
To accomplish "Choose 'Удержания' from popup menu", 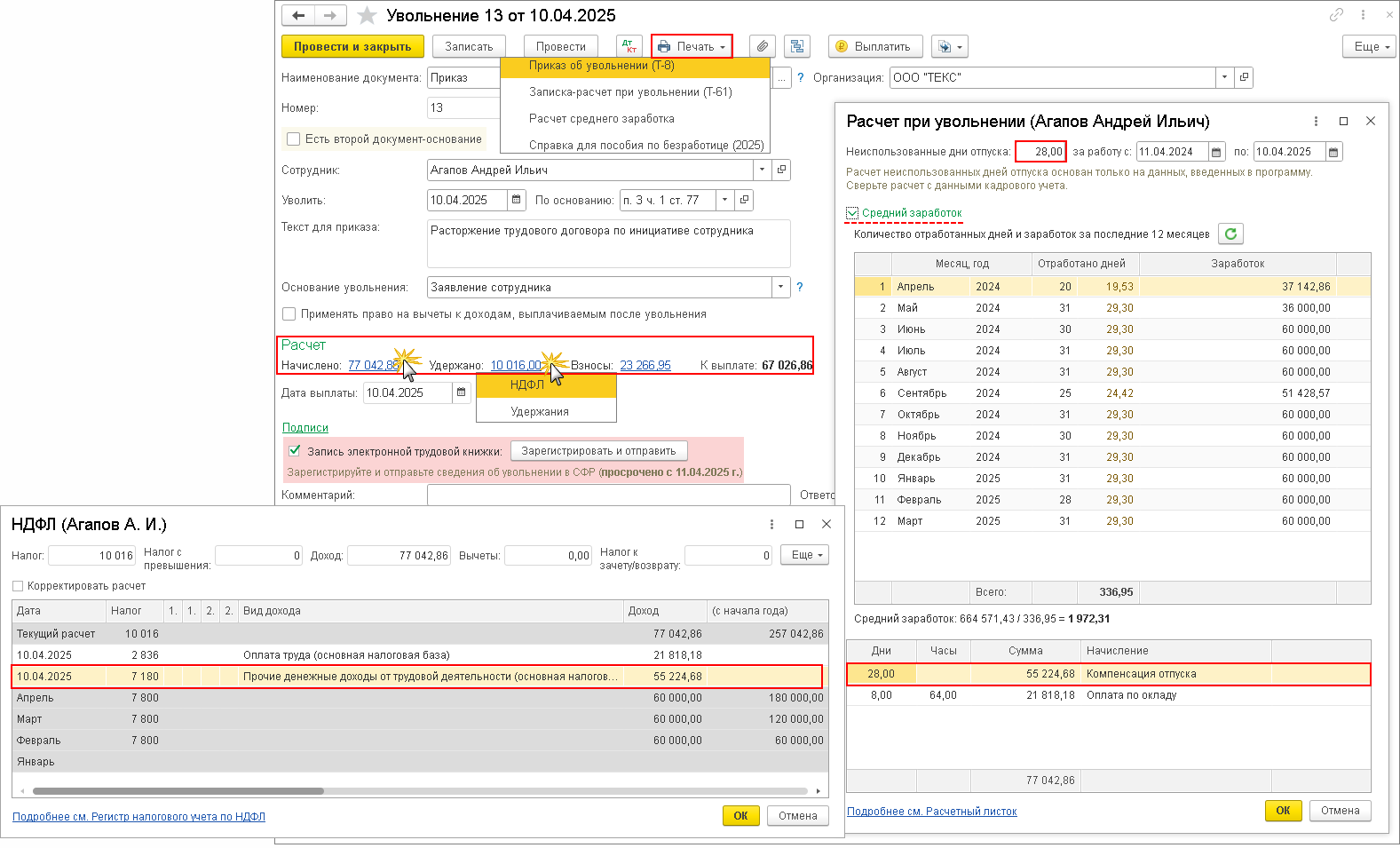I will [x=540, y=411].
